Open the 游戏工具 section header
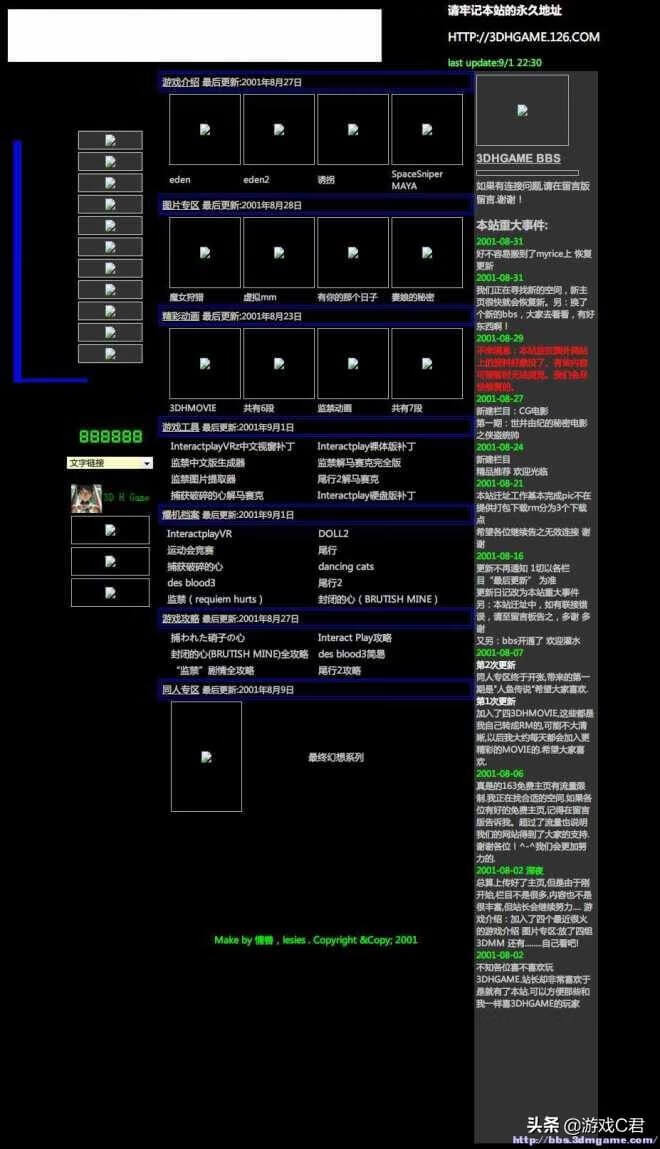660x1149 pixels. [x=180, y=426]
